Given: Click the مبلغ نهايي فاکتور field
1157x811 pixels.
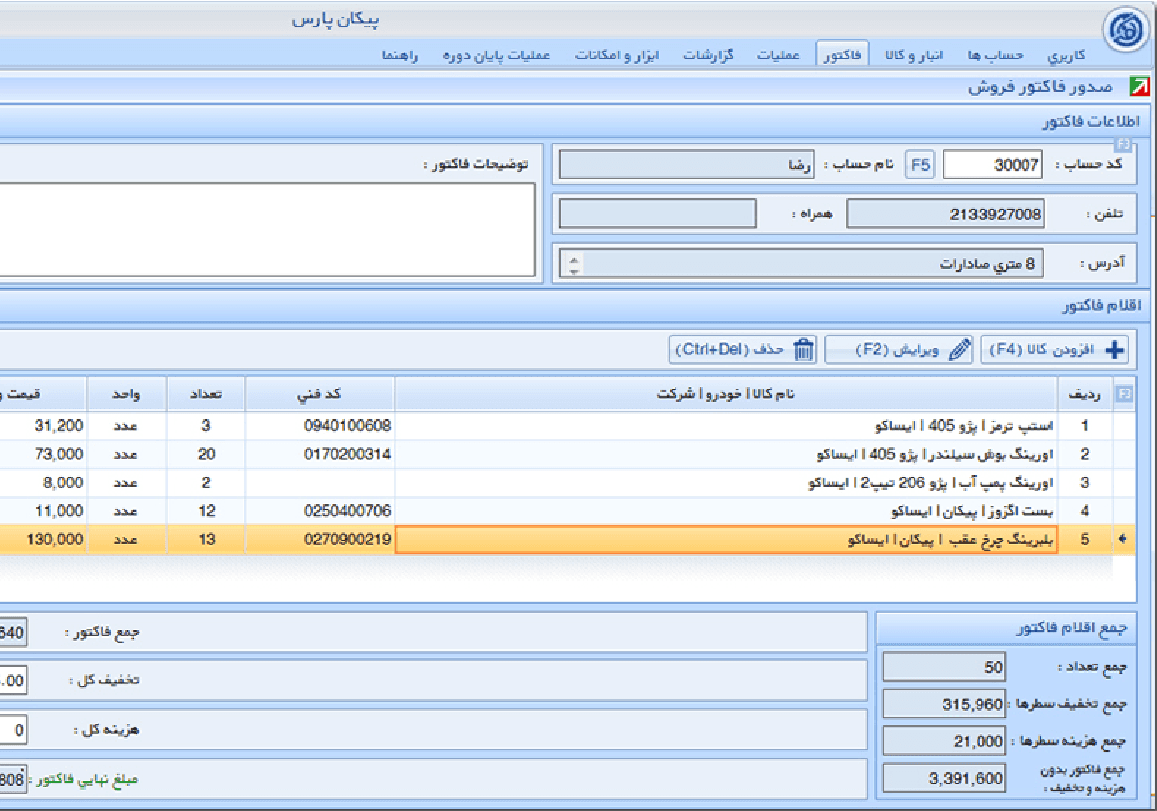Looking at the screenshot, I should click(13, 779).
